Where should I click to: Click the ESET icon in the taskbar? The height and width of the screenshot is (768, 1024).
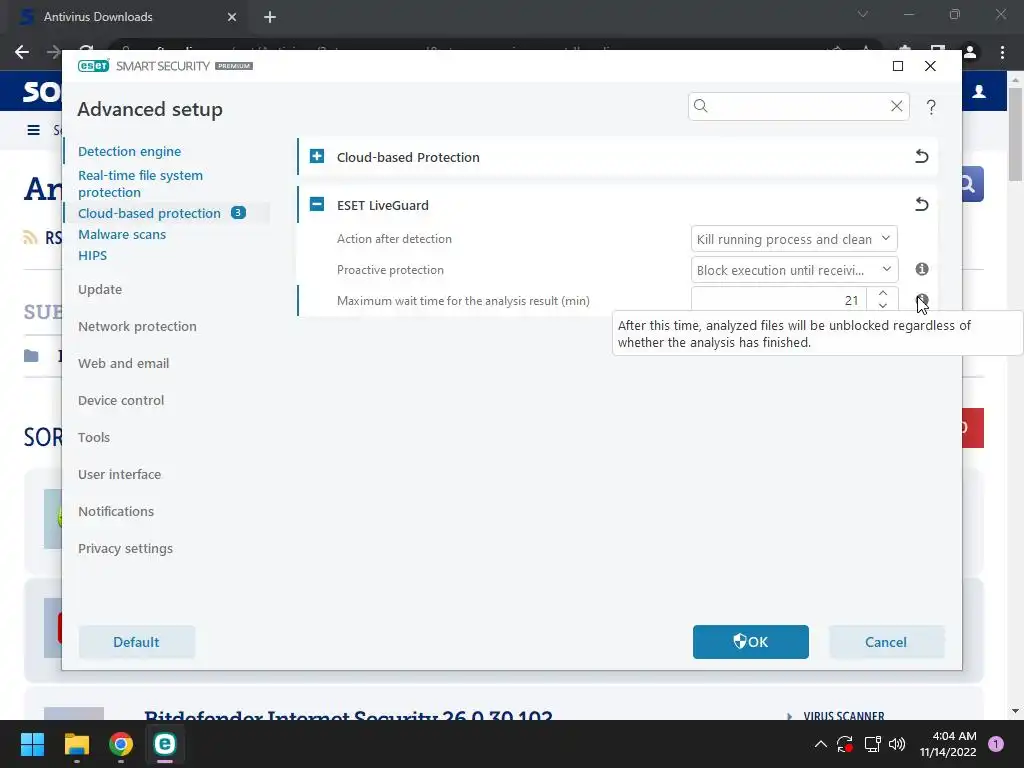[x=165, y=744]
